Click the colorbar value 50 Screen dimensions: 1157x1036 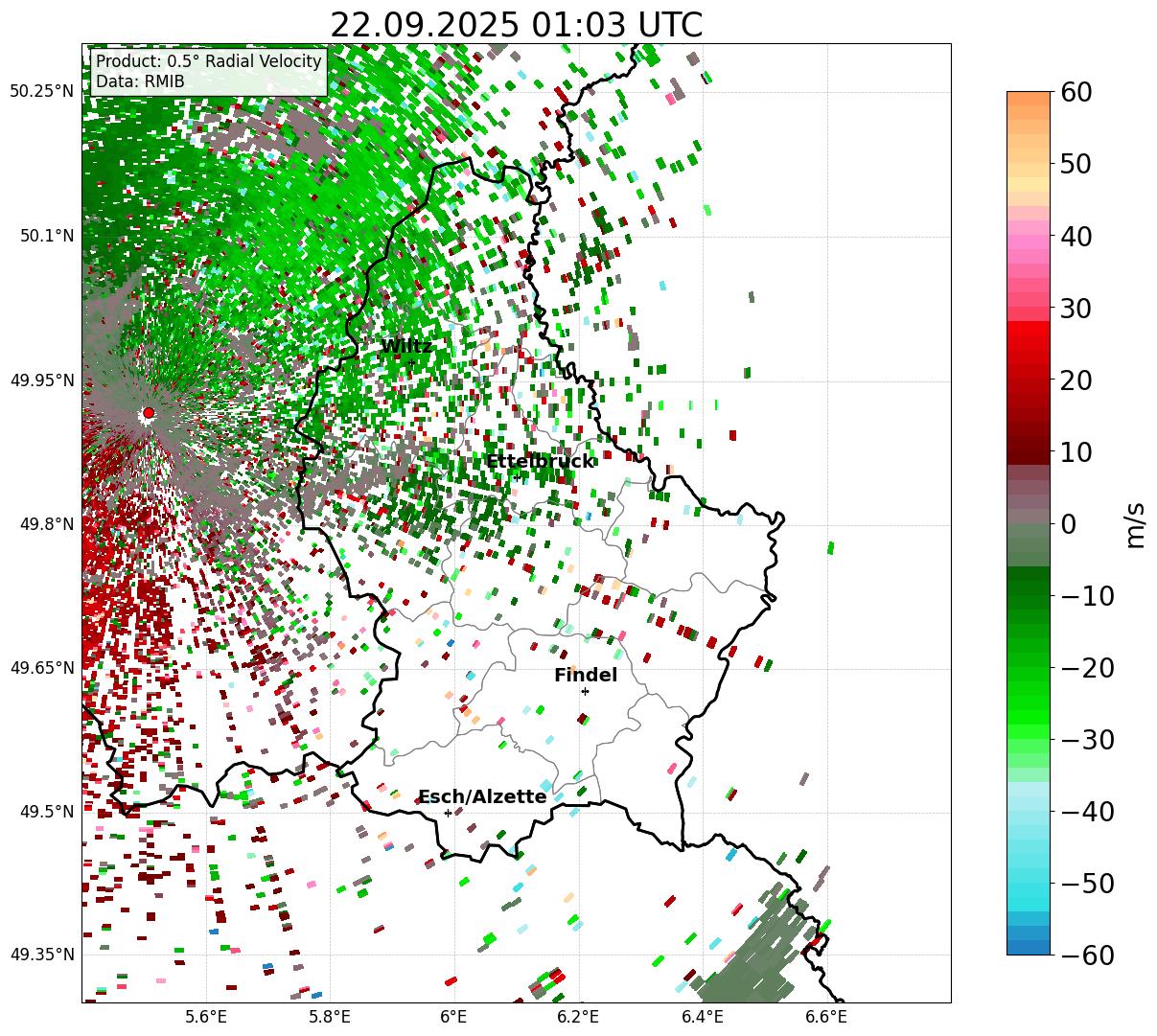coord(1076,164)
